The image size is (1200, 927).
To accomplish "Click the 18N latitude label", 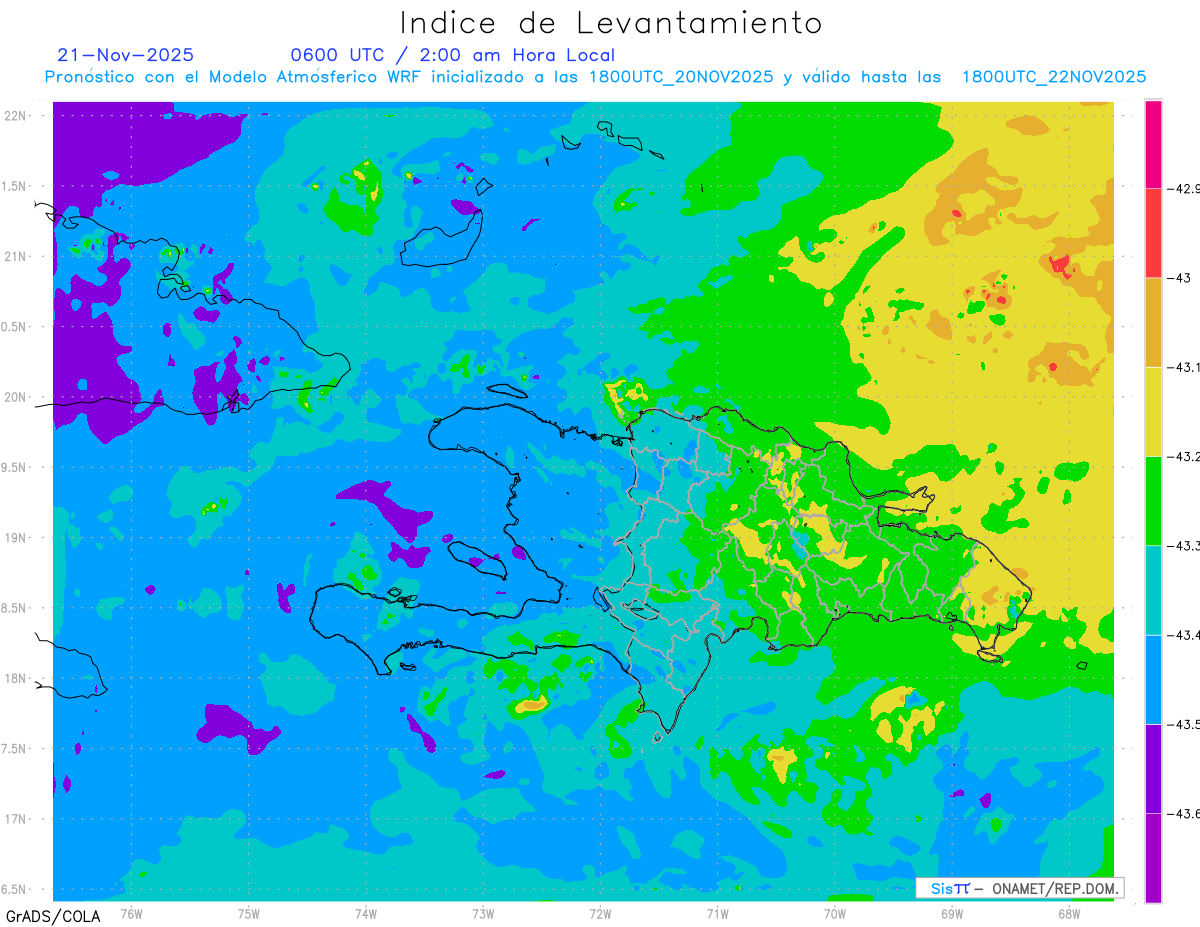I will tap(16, 678).
